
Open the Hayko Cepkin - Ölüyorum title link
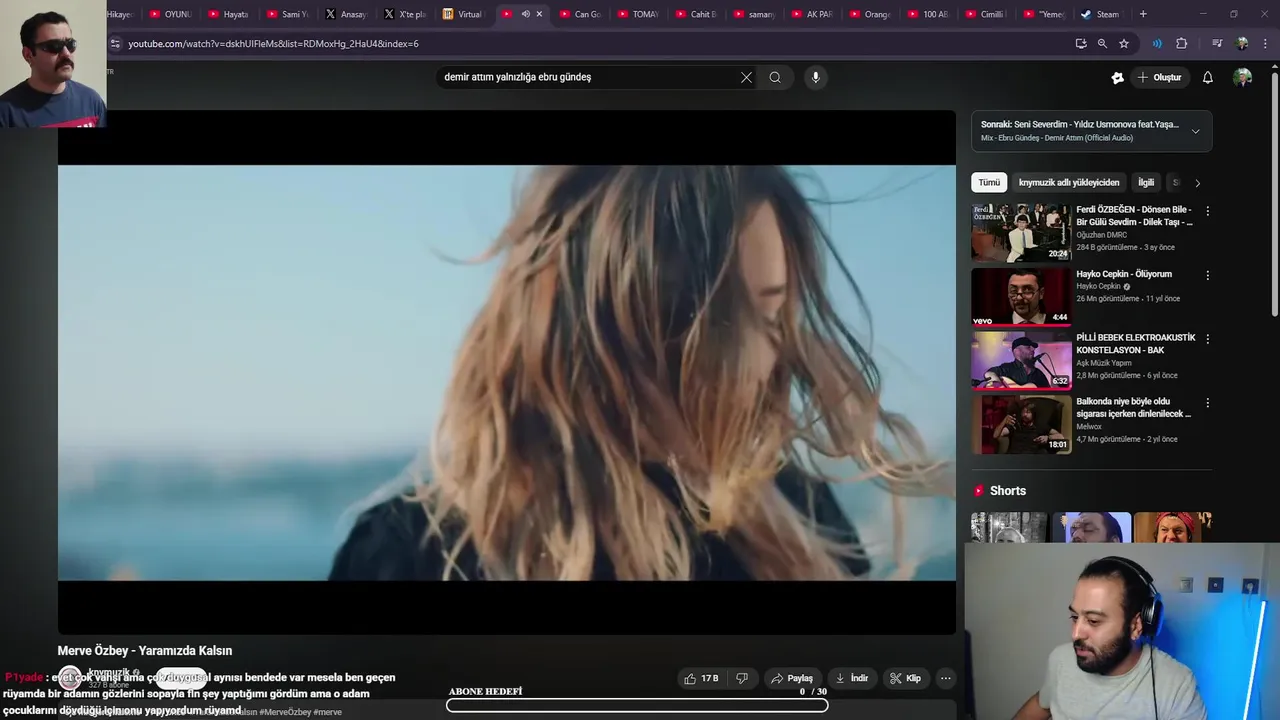pos(1124,274)
